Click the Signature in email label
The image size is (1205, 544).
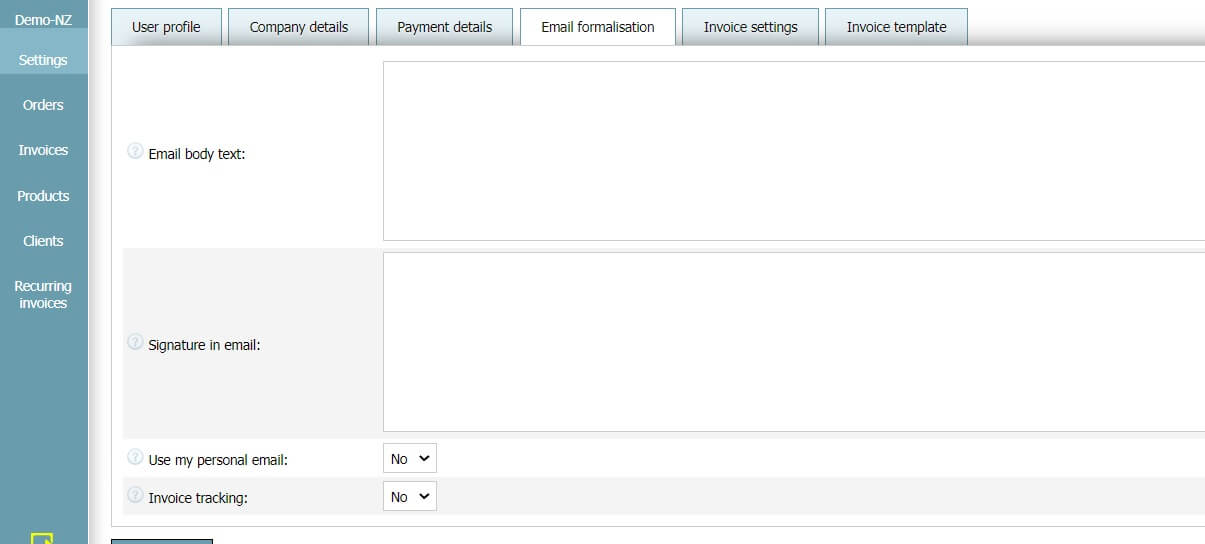[x=204, y=345]
